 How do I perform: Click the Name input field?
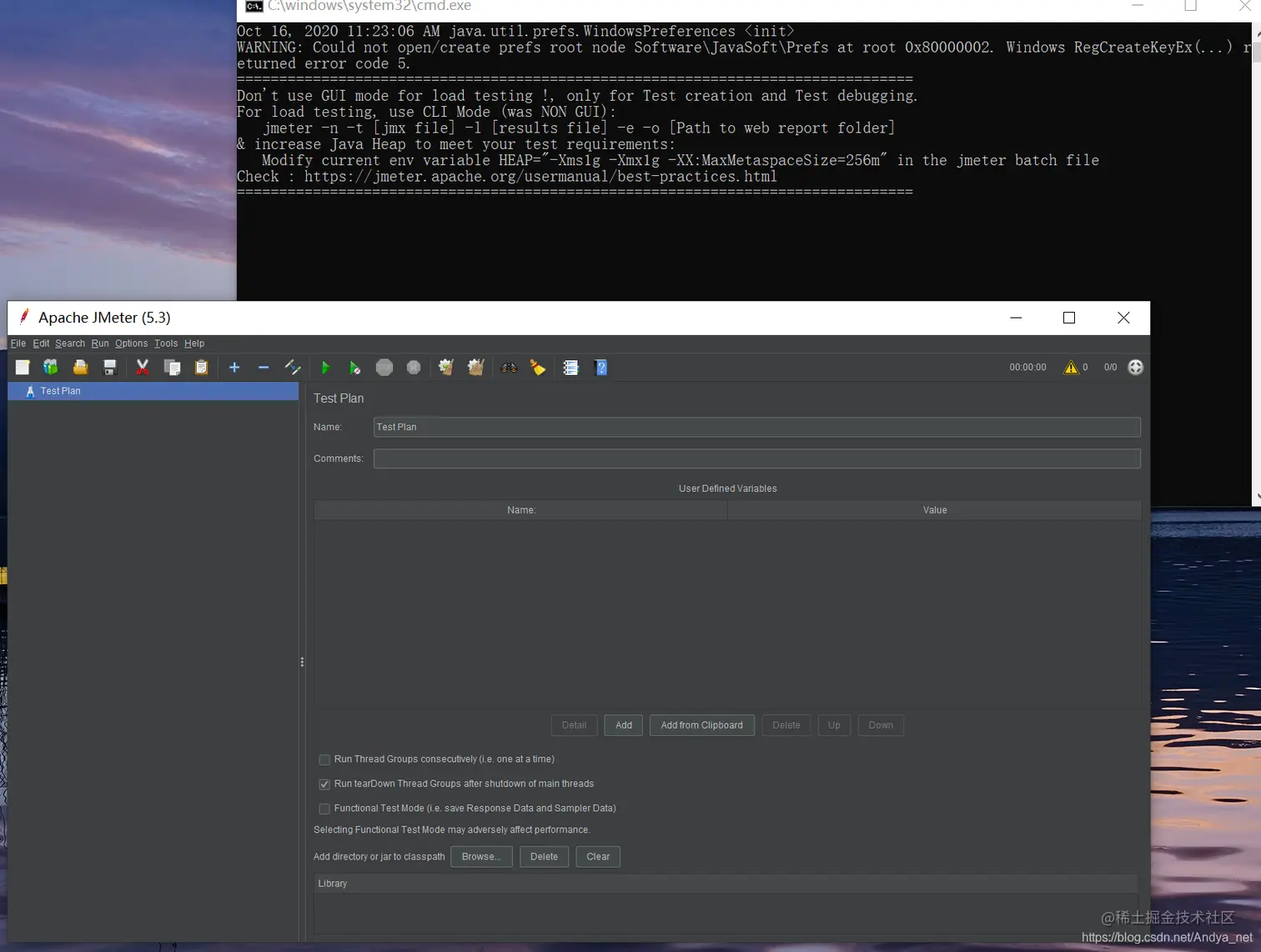pyautogui.click(x=757, y=427)
